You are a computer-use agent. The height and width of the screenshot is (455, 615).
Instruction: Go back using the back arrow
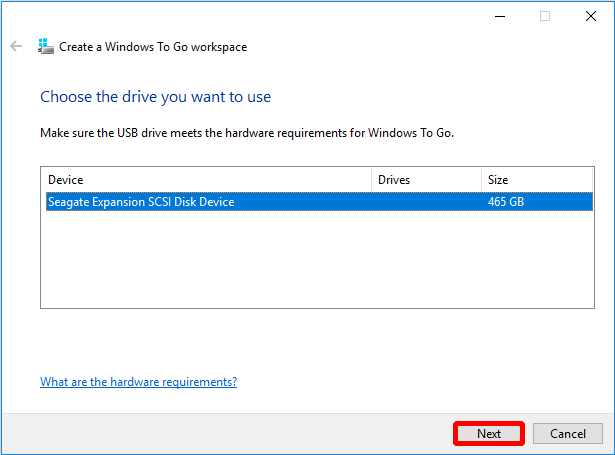click(16, 47)
